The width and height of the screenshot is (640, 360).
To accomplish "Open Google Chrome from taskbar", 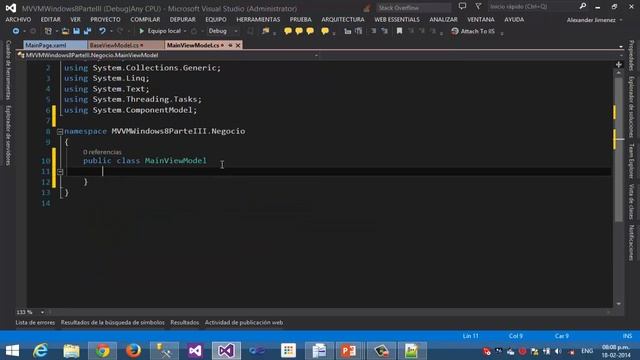I will click(x=102, y=351).
